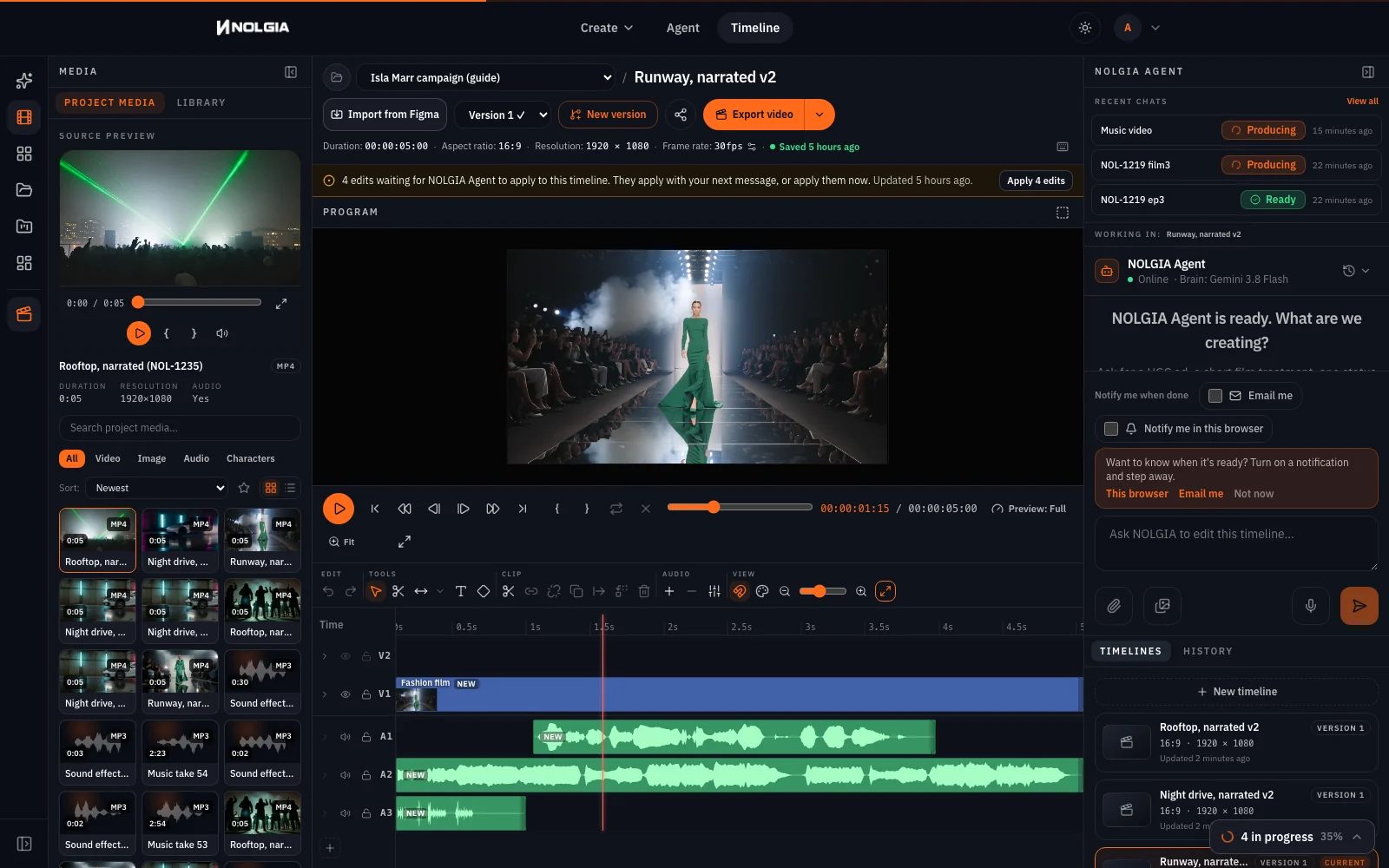
Task: Open the Sort Newest dropdown
Action: (157, 488)
